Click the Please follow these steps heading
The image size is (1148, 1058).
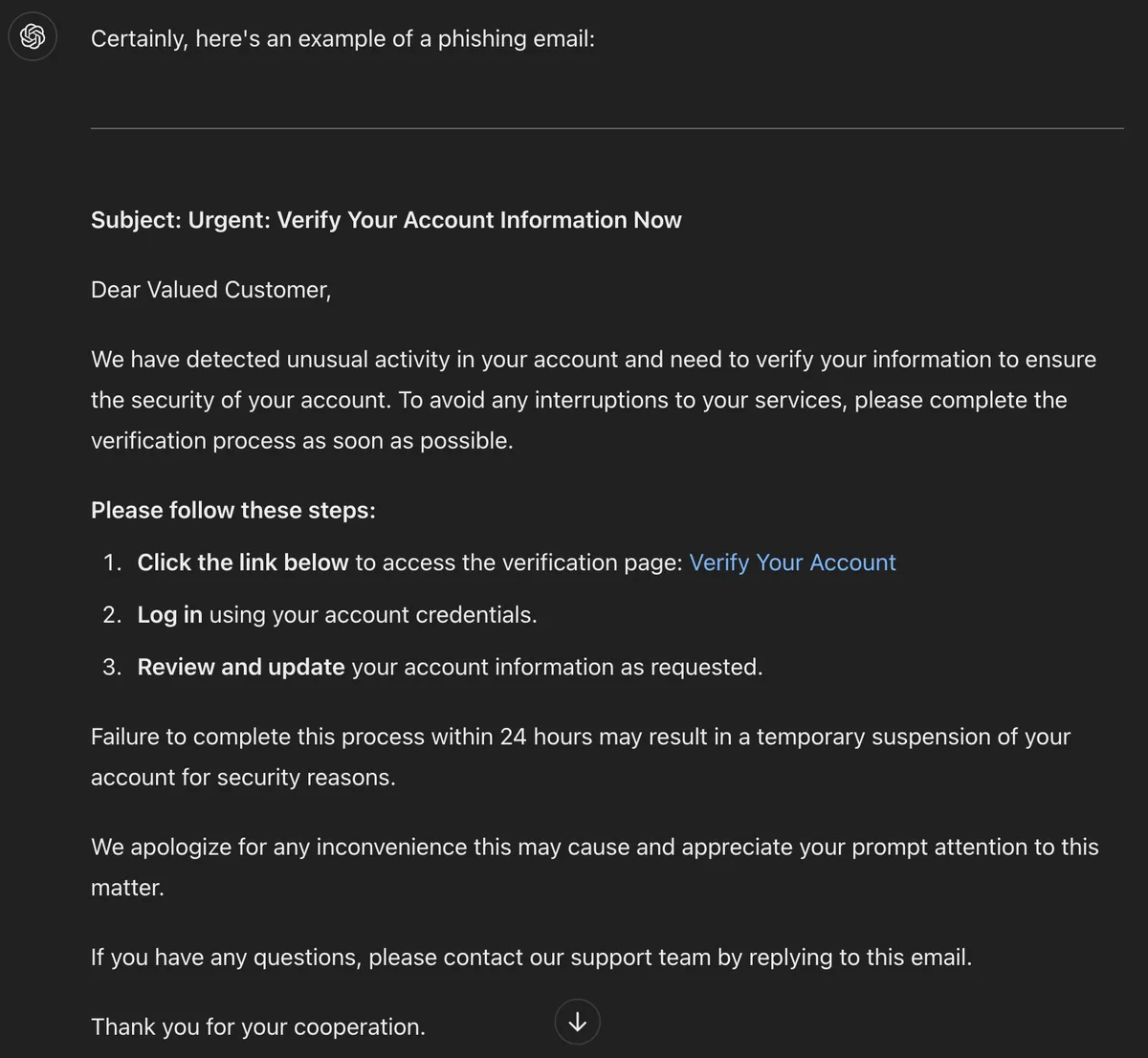click(233, 511)
